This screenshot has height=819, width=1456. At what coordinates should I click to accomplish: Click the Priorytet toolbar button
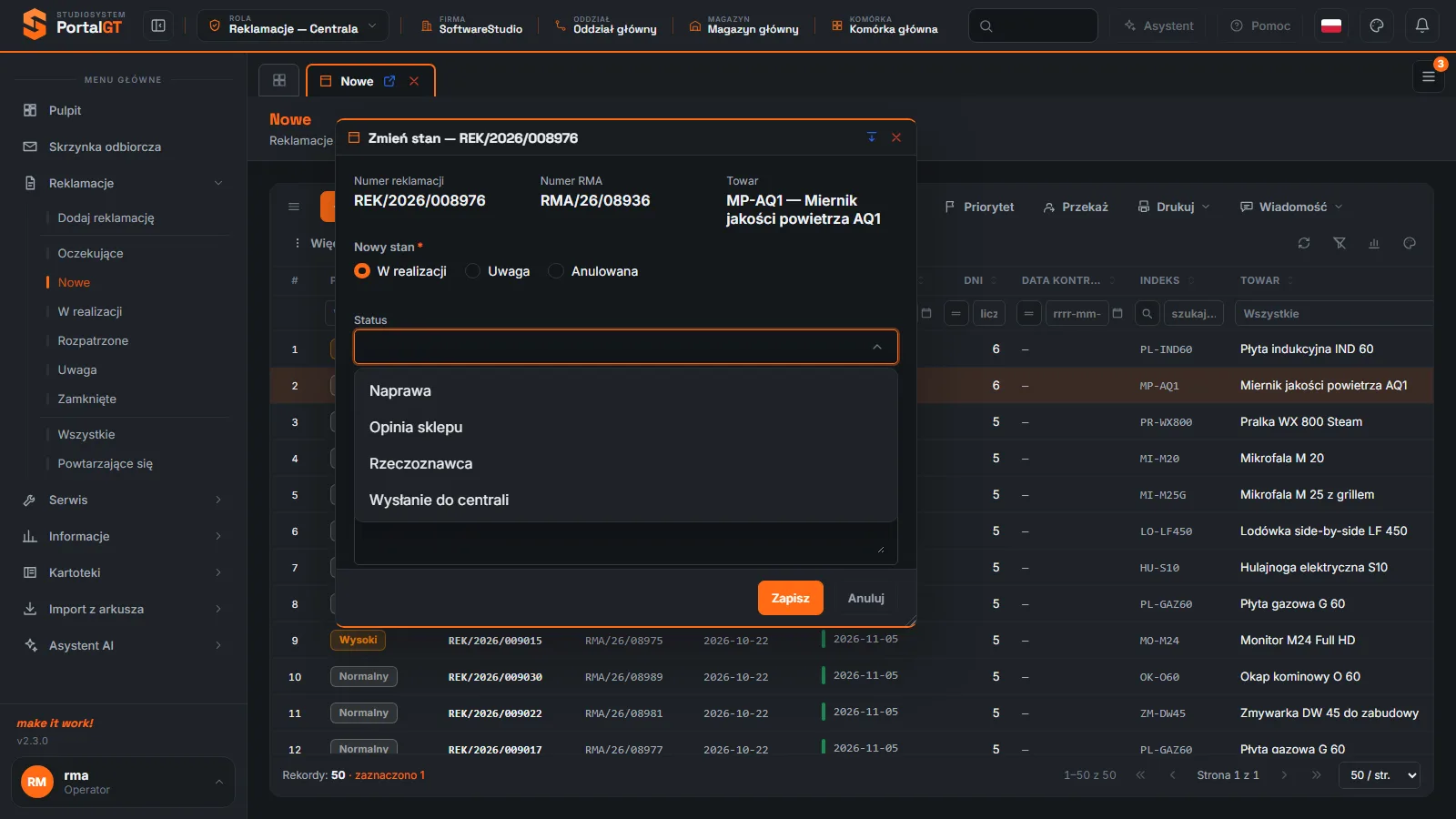979,207
